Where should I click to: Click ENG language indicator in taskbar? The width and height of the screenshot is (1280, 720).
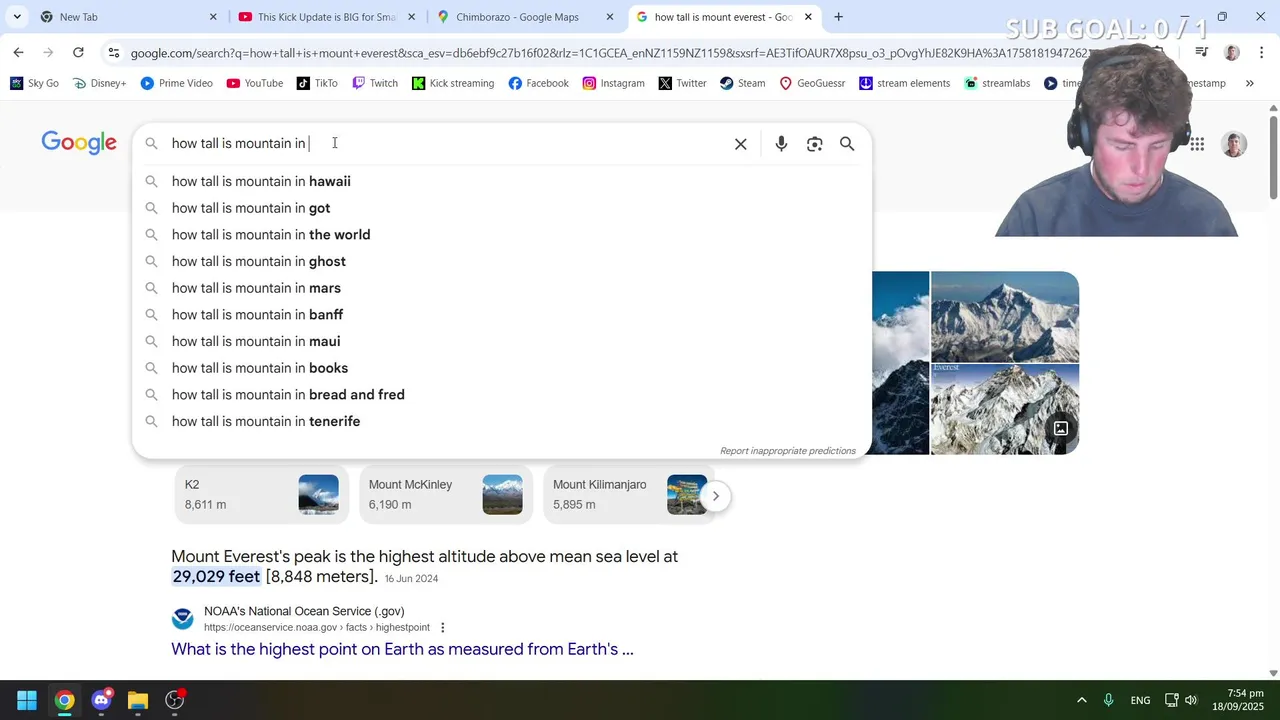(1140, 700)
